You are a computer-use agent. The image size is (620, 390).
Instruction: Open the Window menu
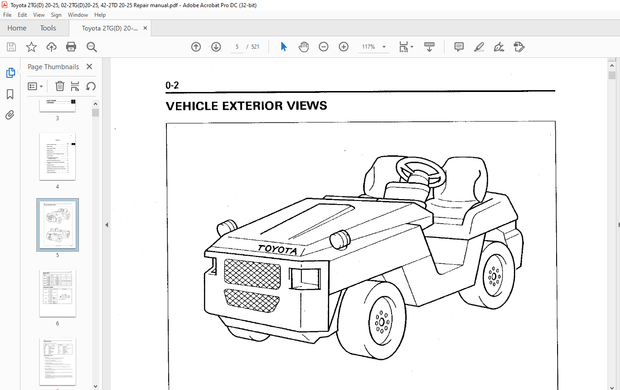click(x=78, y=15)
